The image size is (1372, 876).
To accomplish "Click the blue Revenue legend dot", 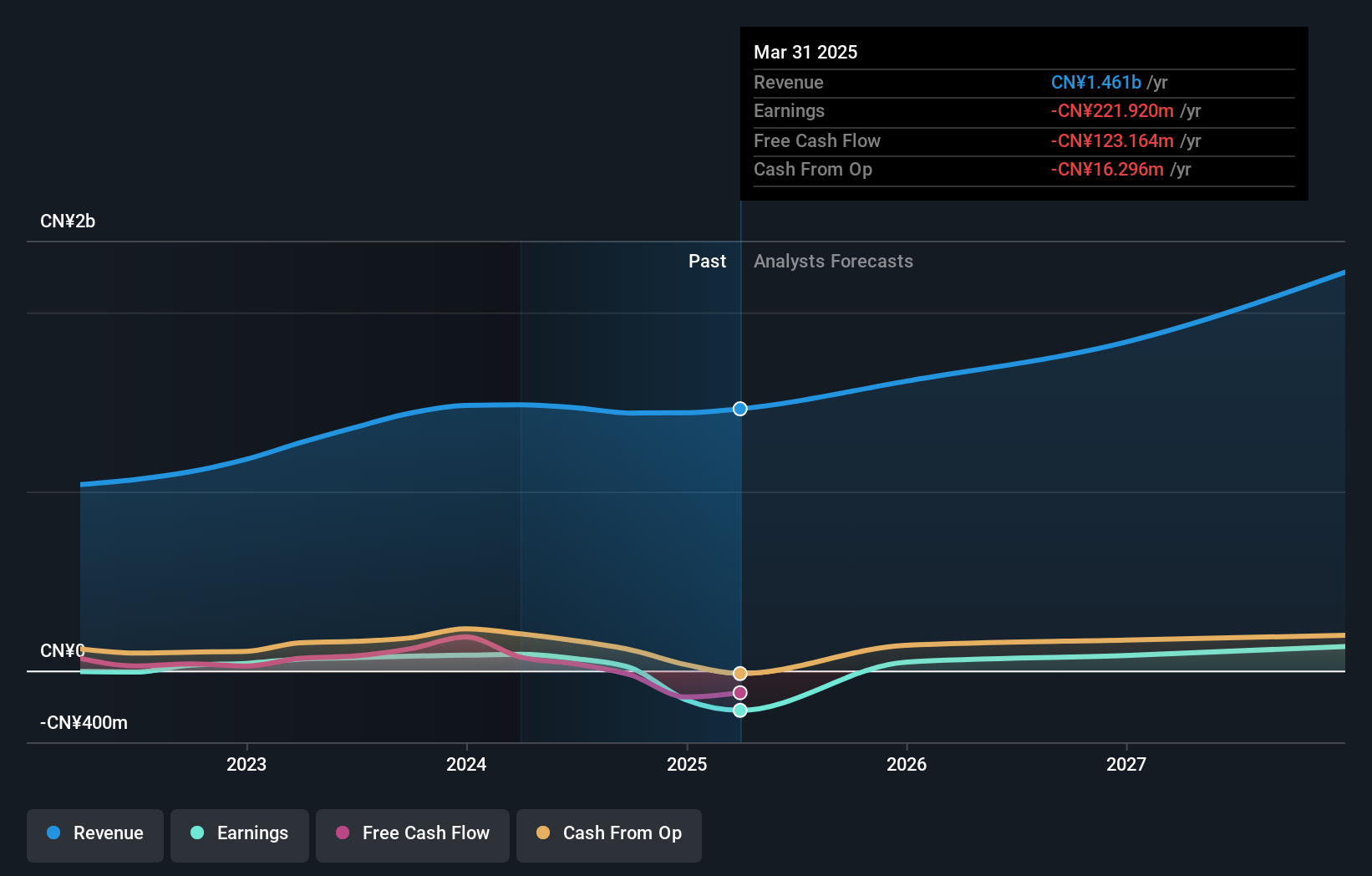I will (x=53, y=833).
